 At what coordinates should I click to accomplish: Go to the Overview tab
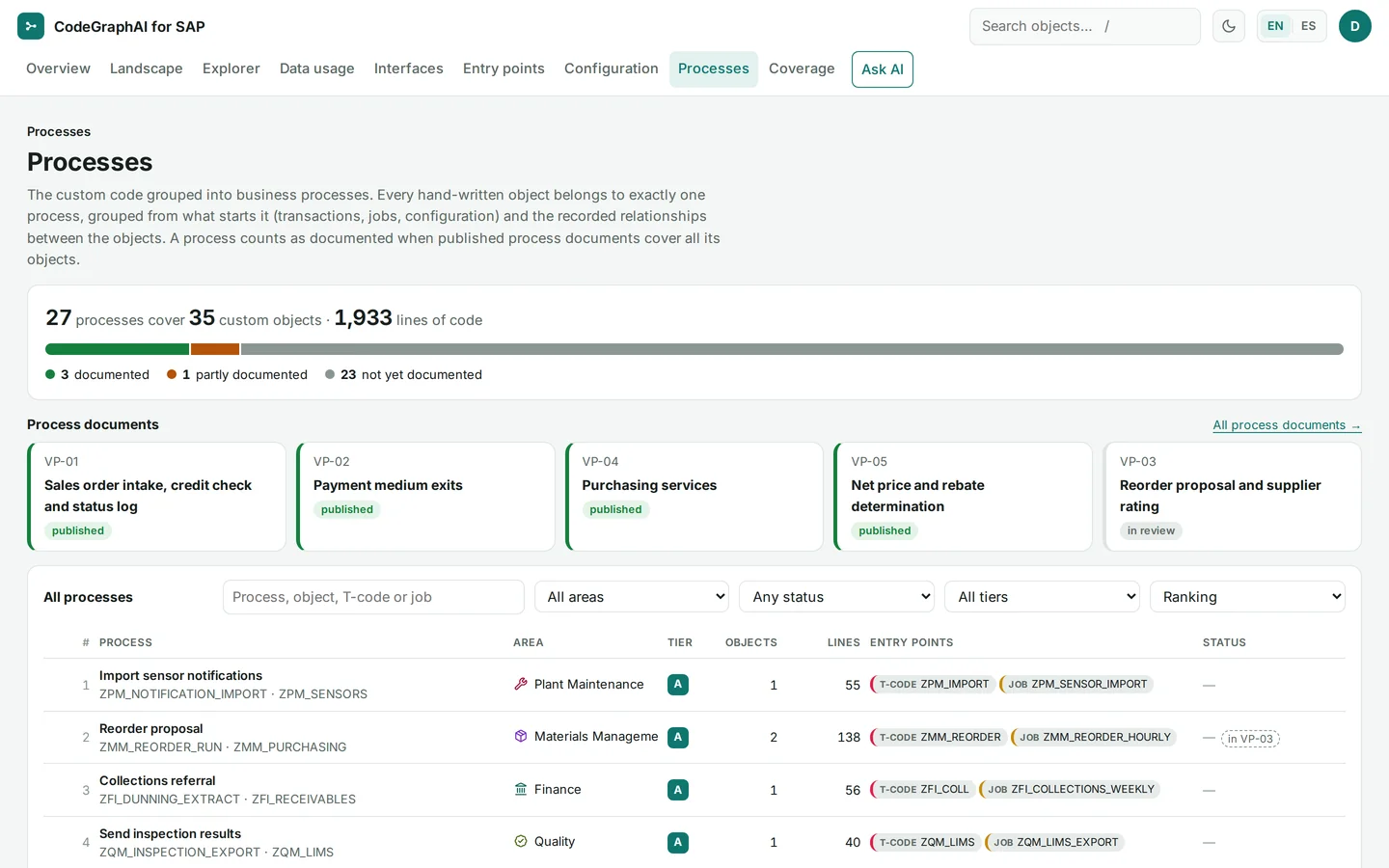[x=58, y=68]
